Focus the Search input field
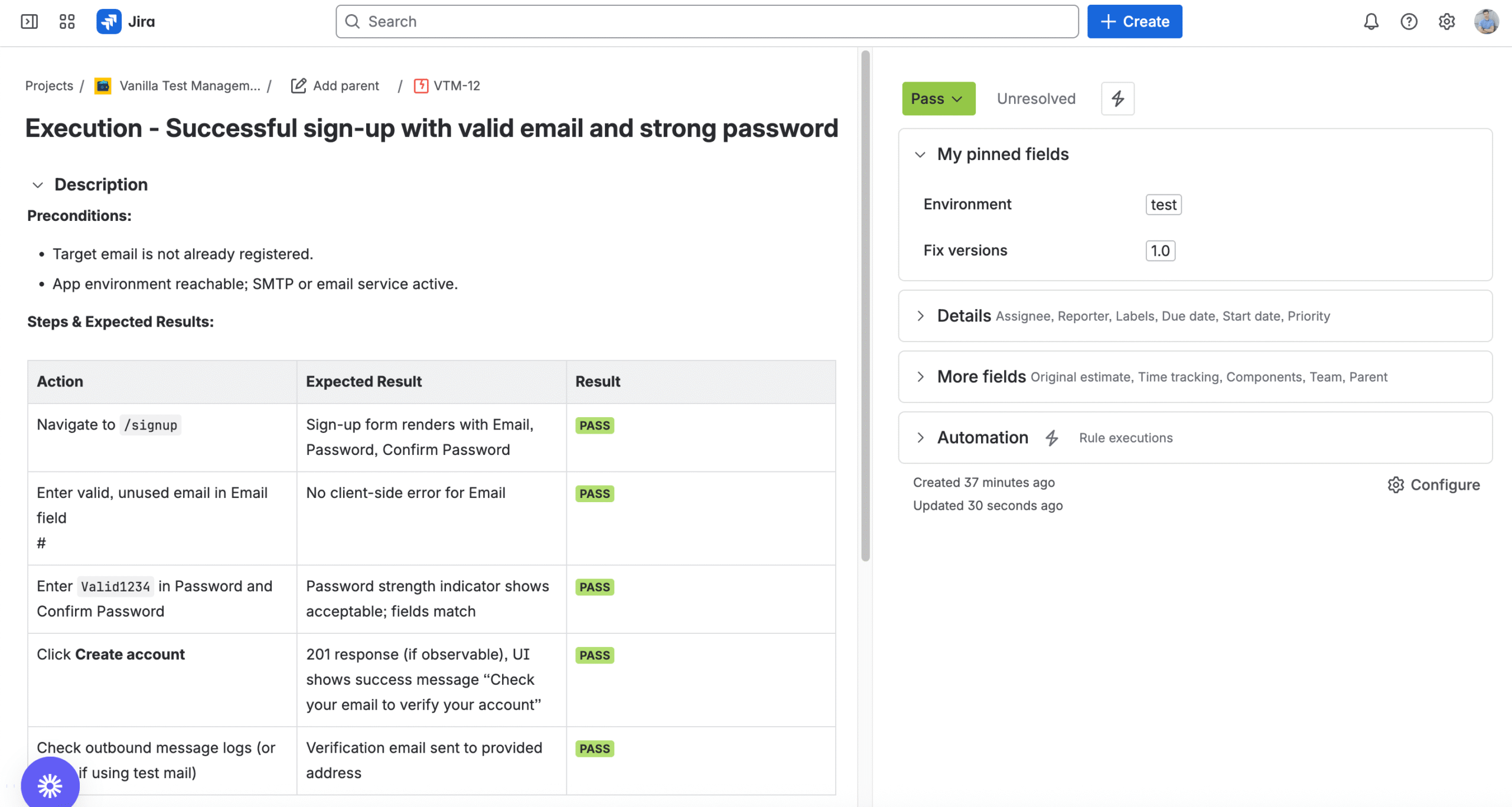Screen dimensions: 1512x807 click(706, 22)
